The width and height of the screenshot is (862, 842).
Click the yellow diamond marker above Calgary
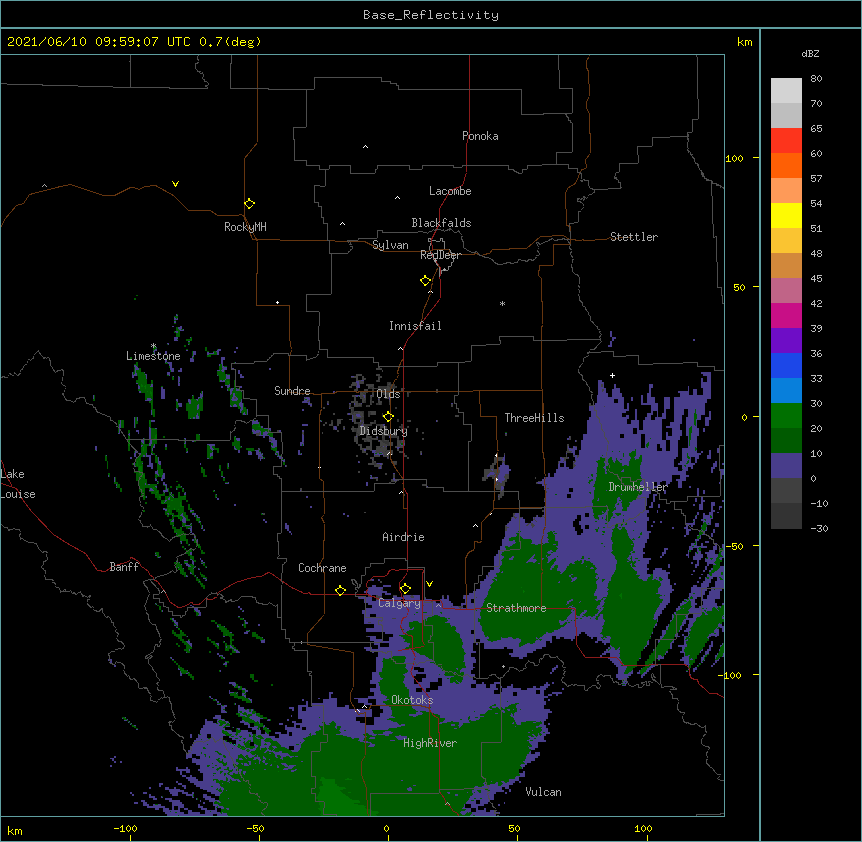(x=405, y=588)
